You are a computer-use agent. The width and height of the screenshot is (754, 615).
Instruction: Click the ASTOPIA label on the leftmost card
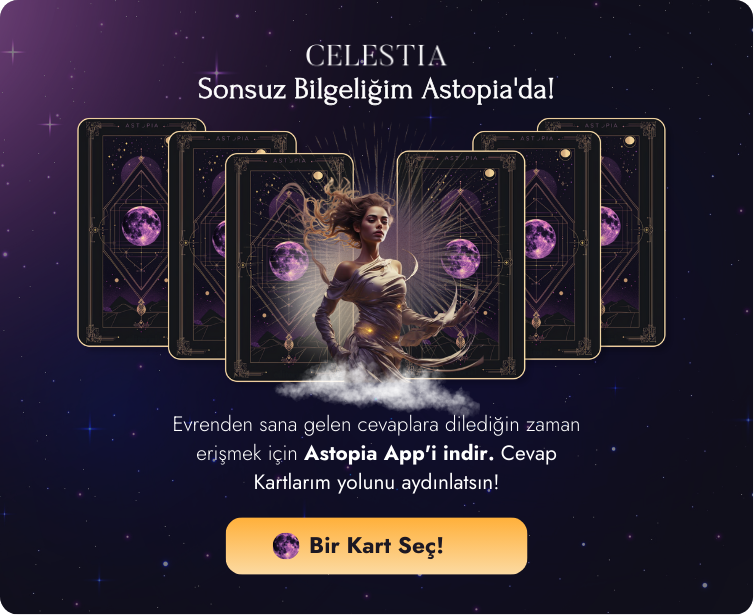(x=141, y=126)
